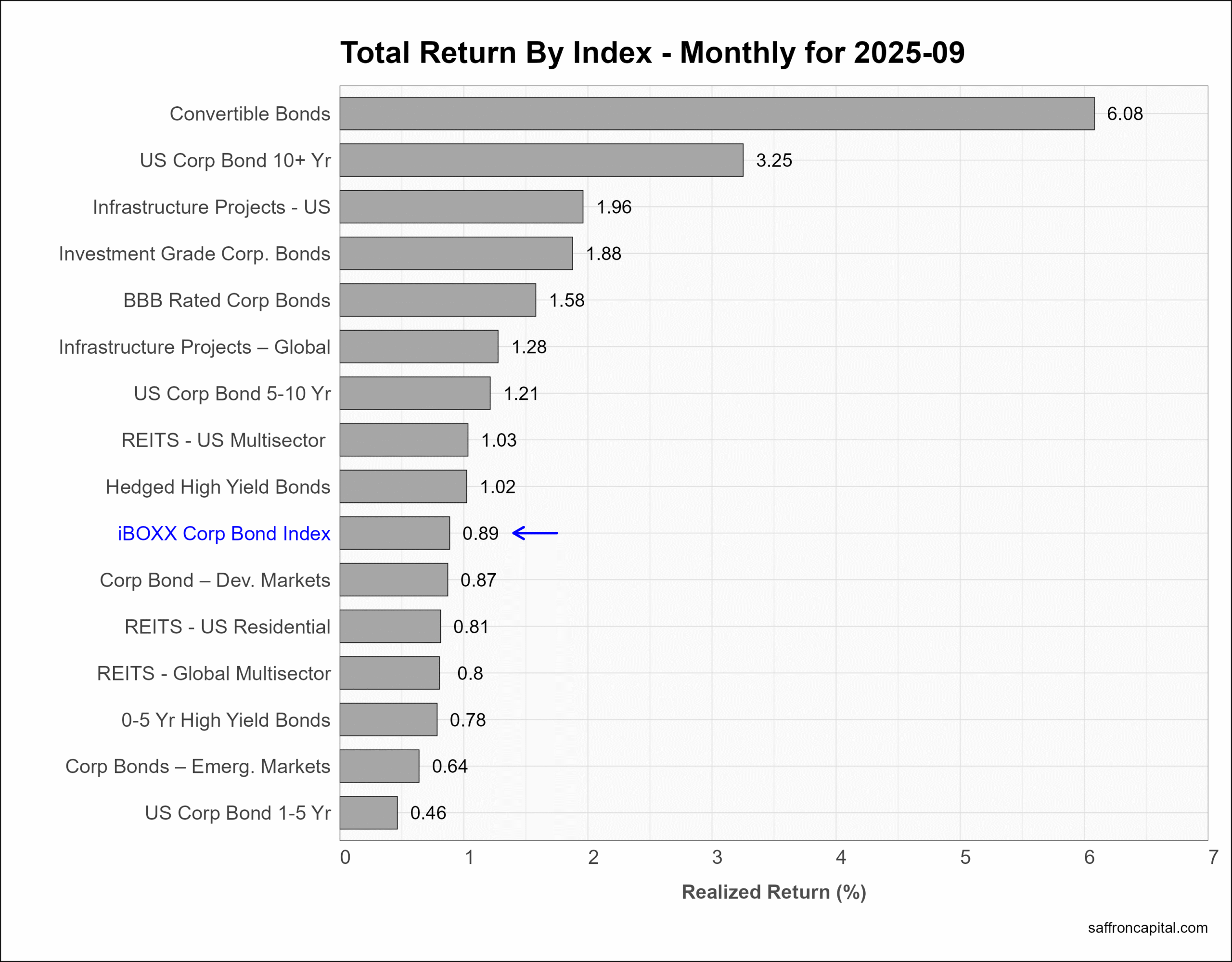Click the chart title text
1232x962 pixels.
point(652,53)
